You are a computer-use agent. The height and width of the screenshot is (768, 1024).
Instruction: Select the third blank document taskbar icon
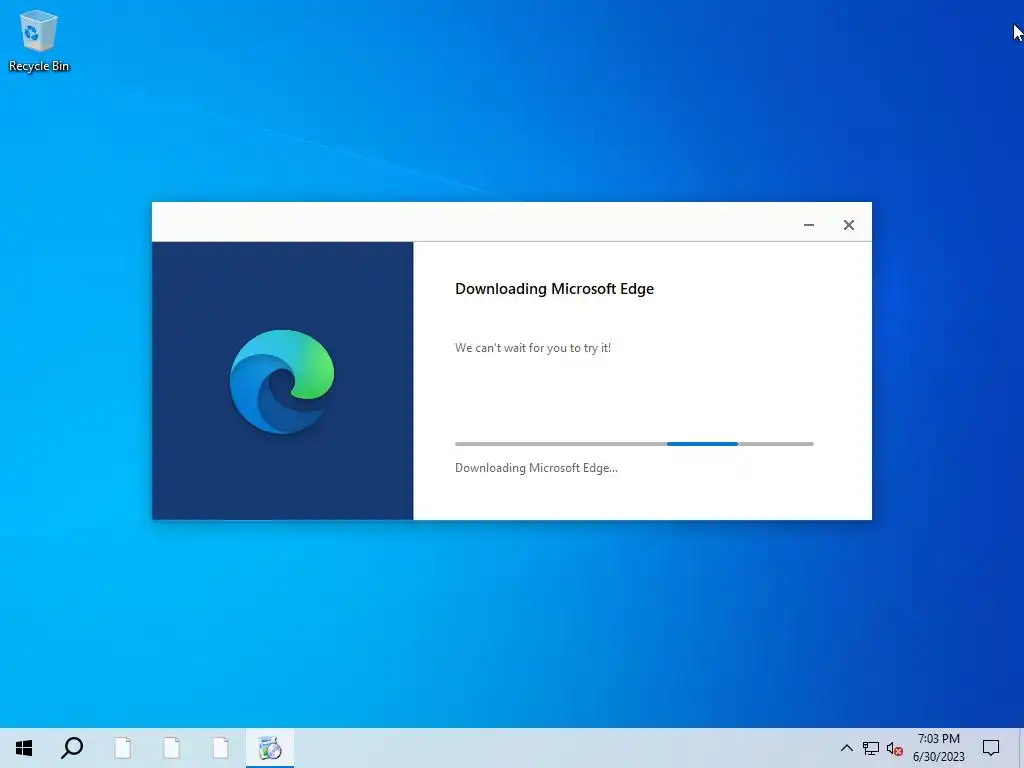click(221, 748)
